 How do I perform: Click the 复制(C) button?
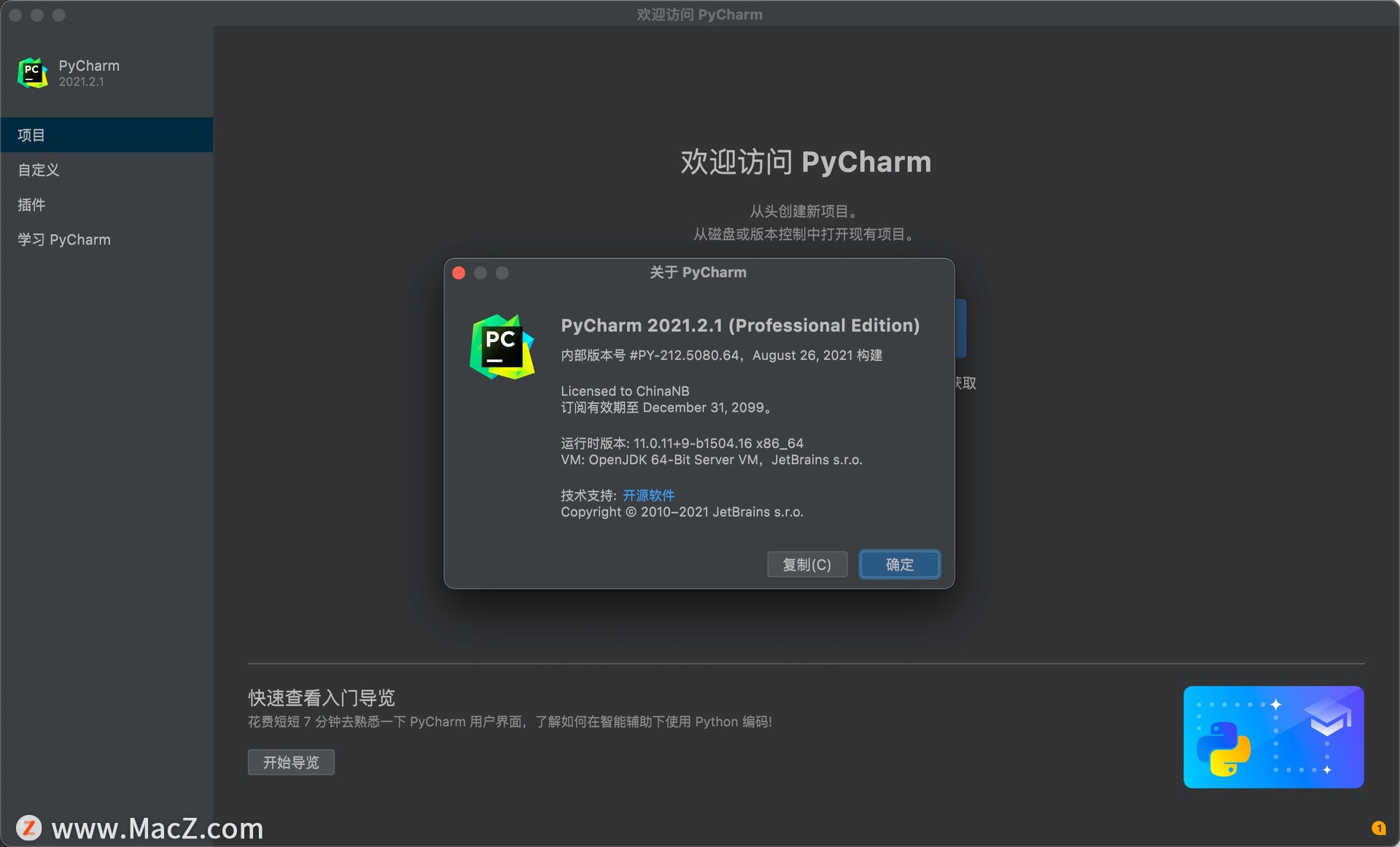click(x=807, y=565)
